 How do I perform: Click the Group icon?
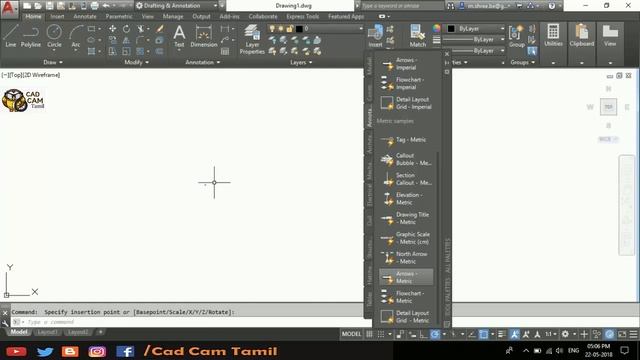516,36
